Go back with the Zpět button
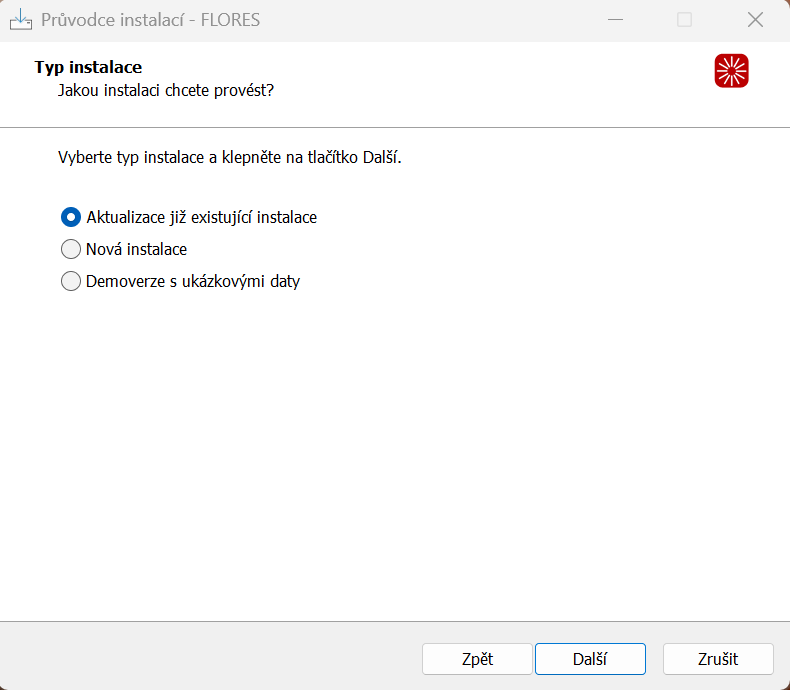This screenshot has height=690, width=790. [x=477, y=659]
